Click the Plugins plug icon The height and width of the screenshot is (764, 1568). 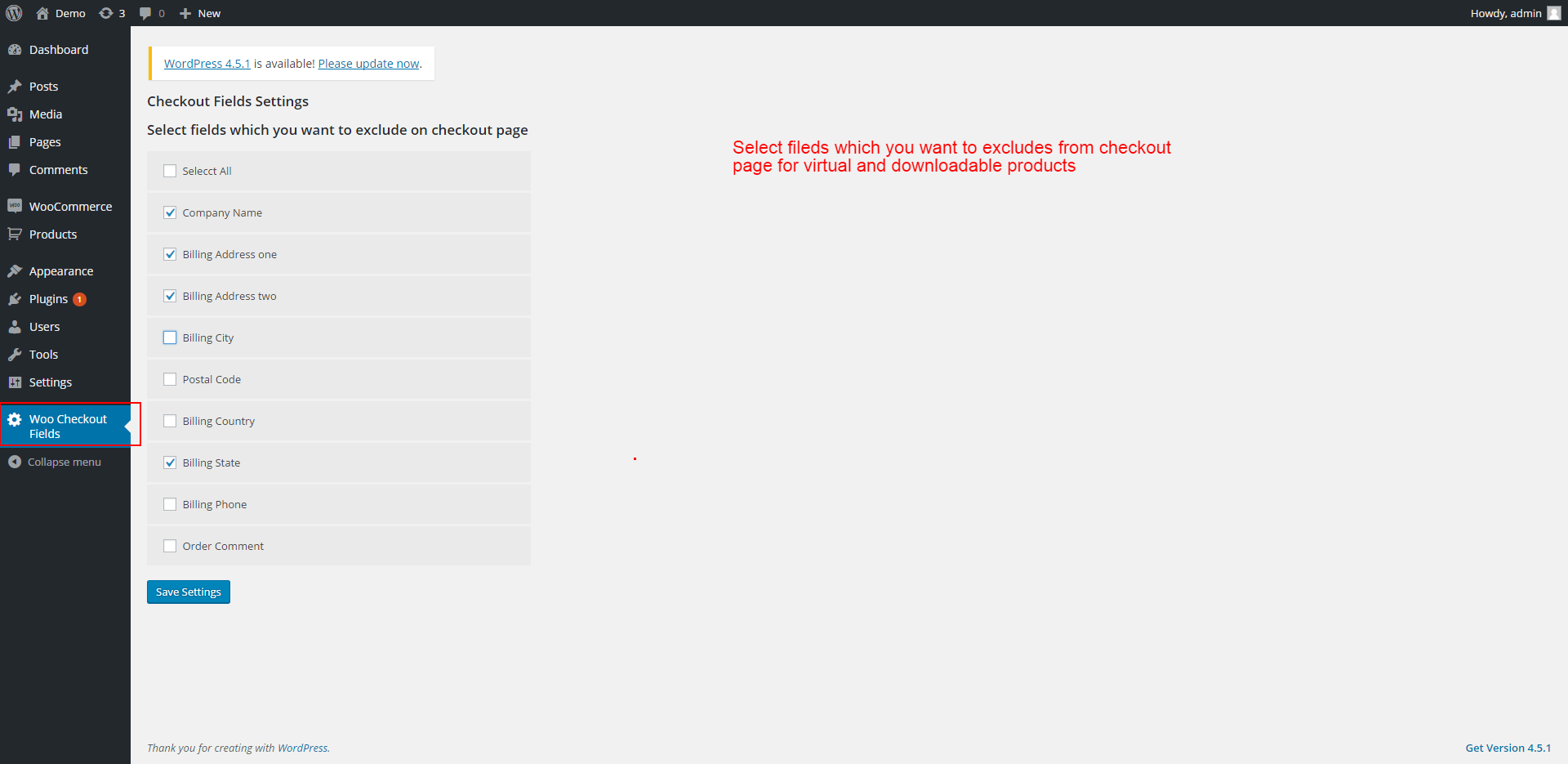coord(15,299)
